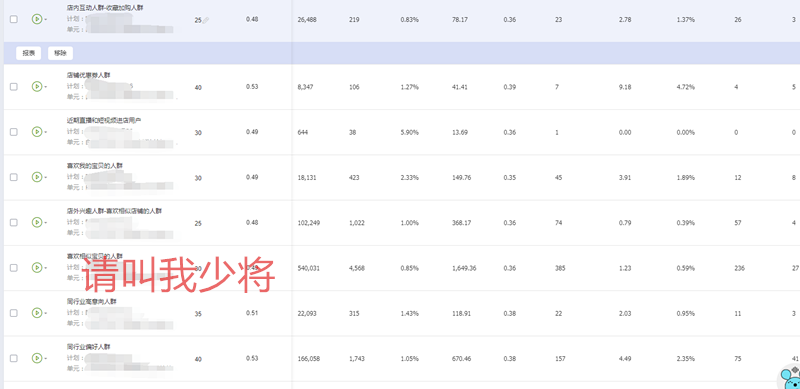The height and width of the screenshot is (389, 800).
Task: Tick the checkbox for 店铺优惠券人群 row
Action: (14, 87)
